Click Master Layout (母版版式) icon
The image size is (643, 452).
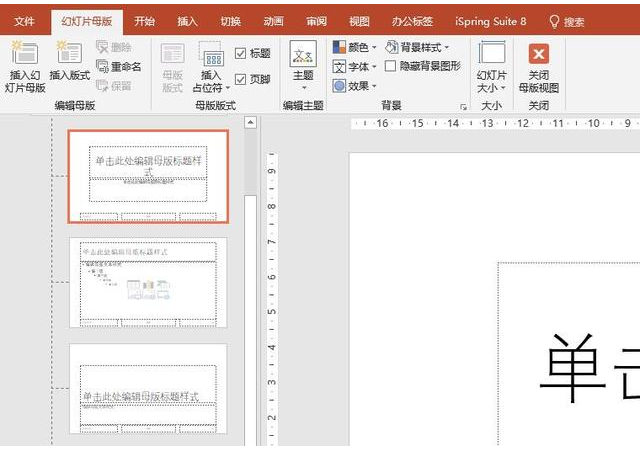click(173, 54)
